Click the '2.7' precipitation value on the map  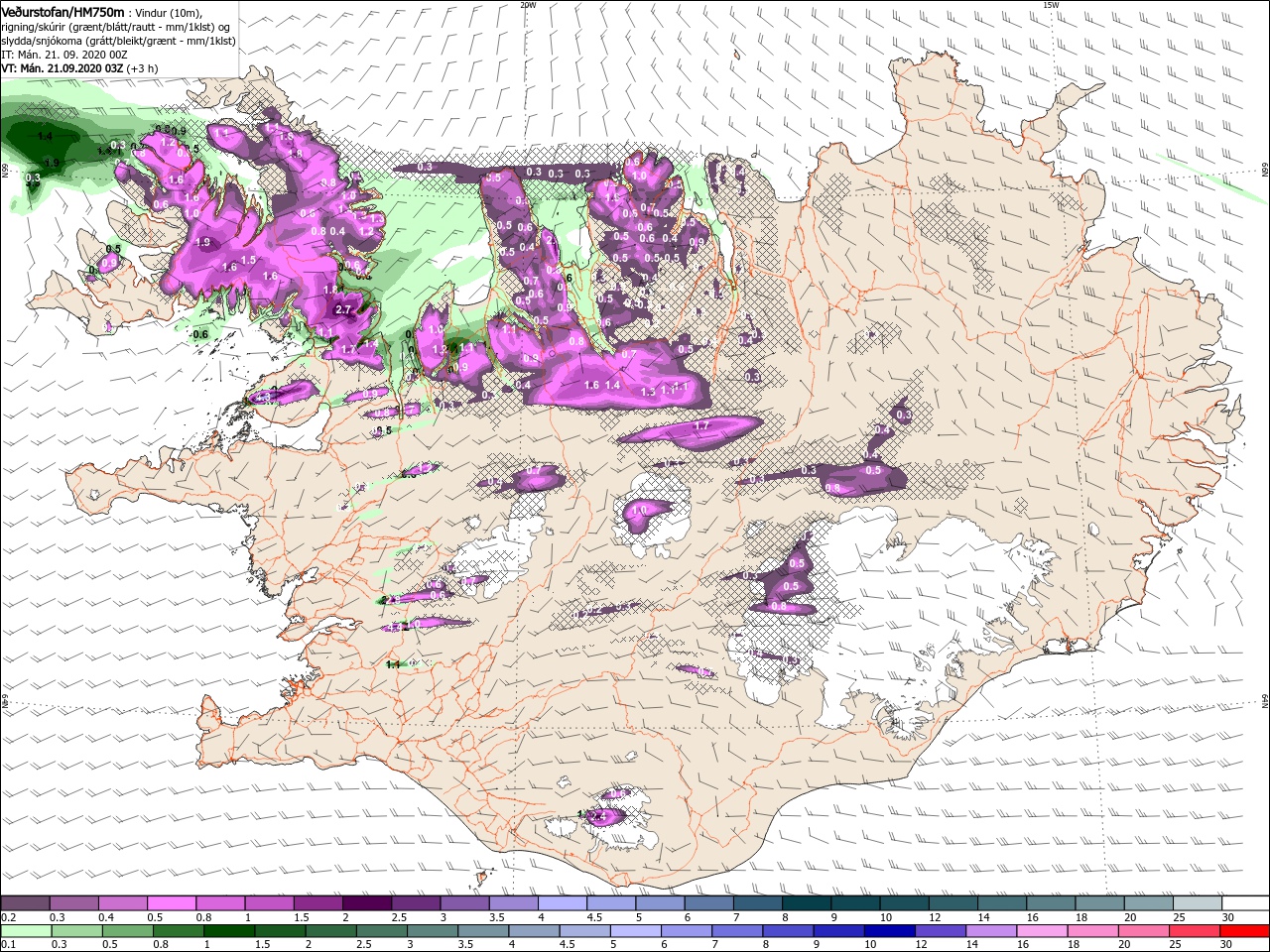pos(344,310)
